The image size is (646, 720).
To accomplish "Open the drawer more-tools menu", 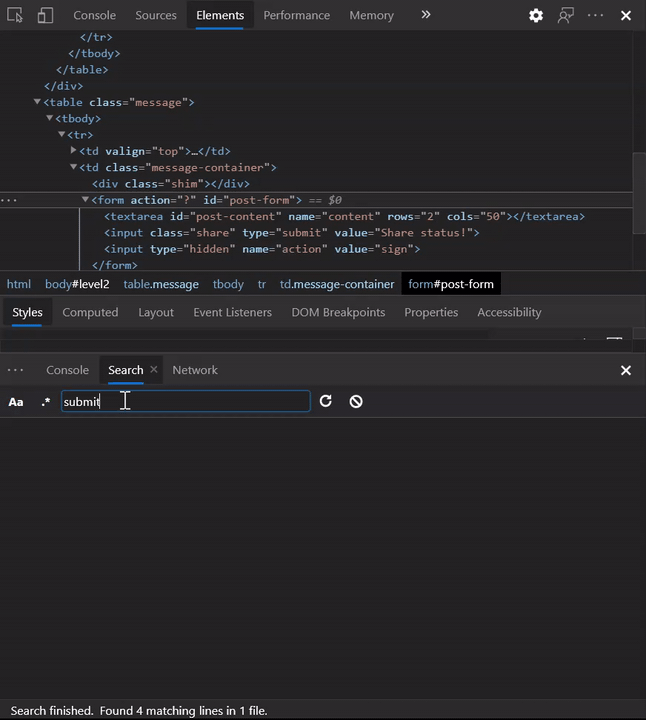I will point(16,370).
